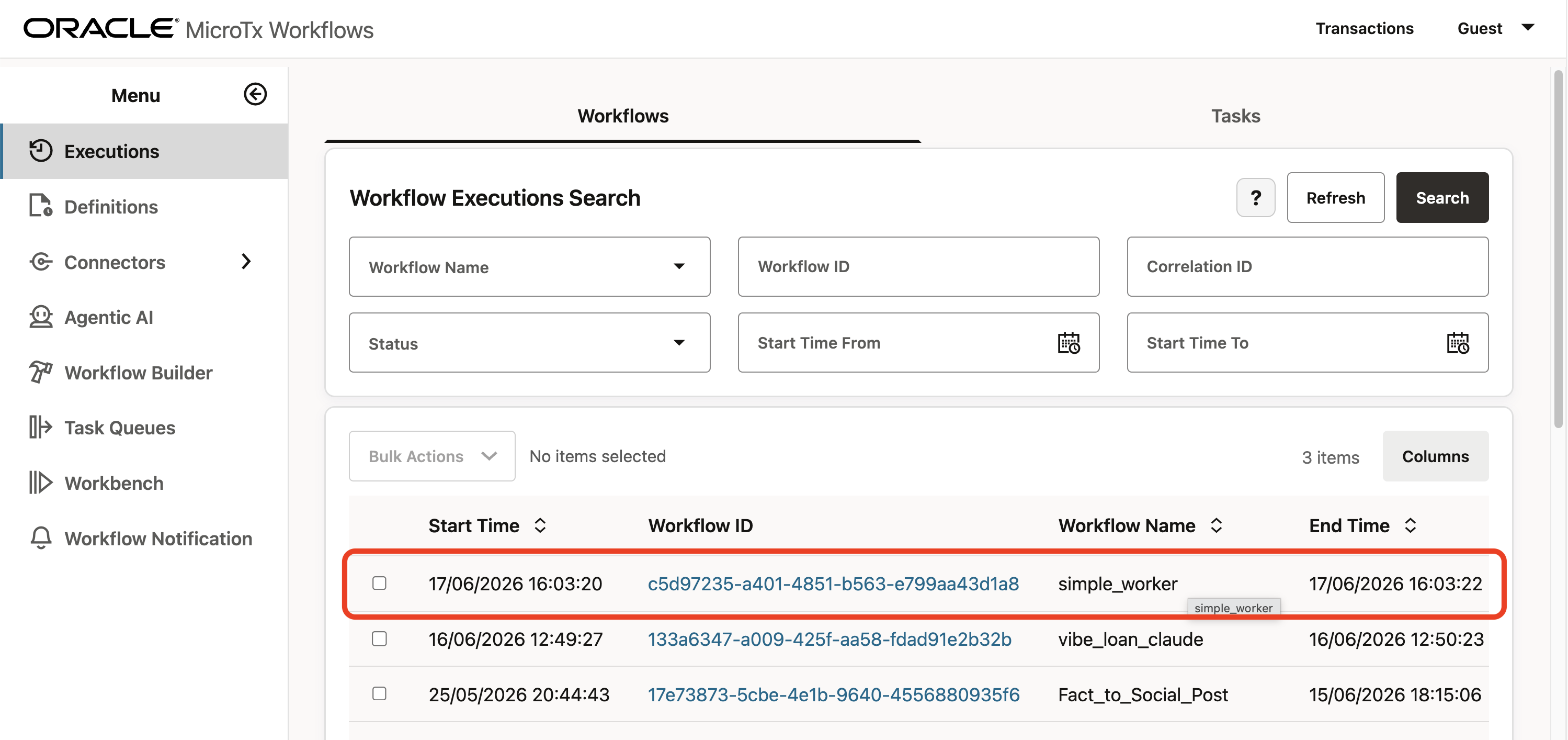Open the Start Time To calendar picker
This screenshot has height=740, width=1568.
click(x=1457, y=343)
